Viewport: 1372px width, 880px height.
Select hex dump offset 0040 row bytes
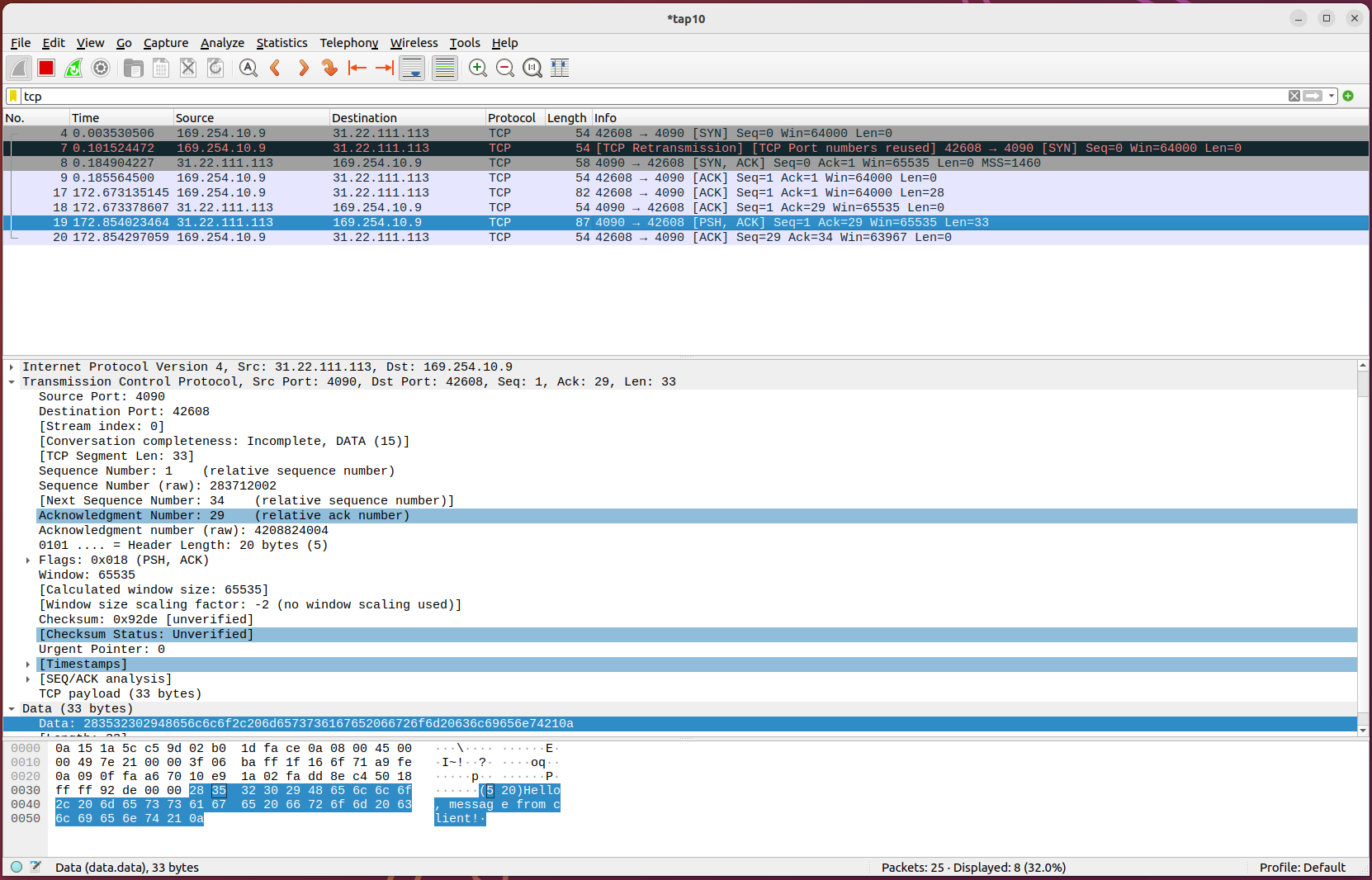point(234,804)
